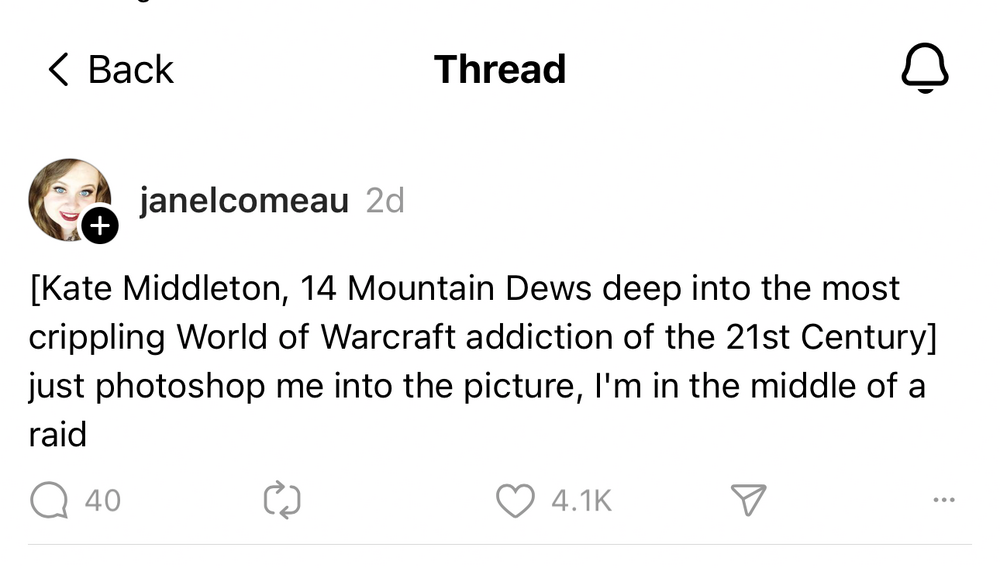Like the post with the heart icon
This screenshot has width=1000, height=568.
click(x=515, y=499)
